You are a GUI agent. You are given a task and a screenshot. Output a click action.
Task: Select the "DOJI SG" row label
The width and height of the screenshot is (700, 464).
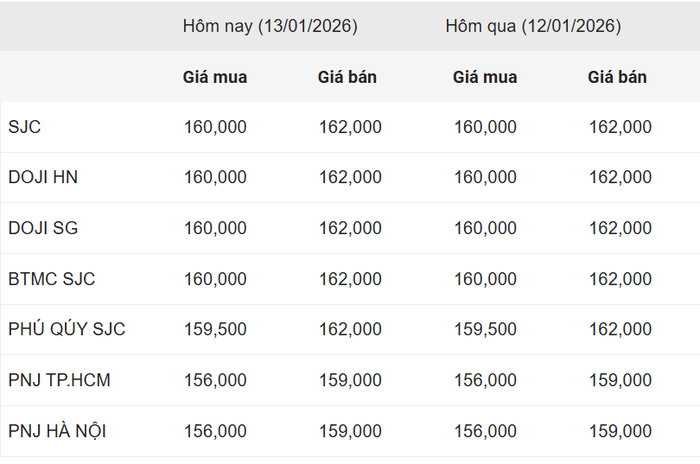click(43, 228)
